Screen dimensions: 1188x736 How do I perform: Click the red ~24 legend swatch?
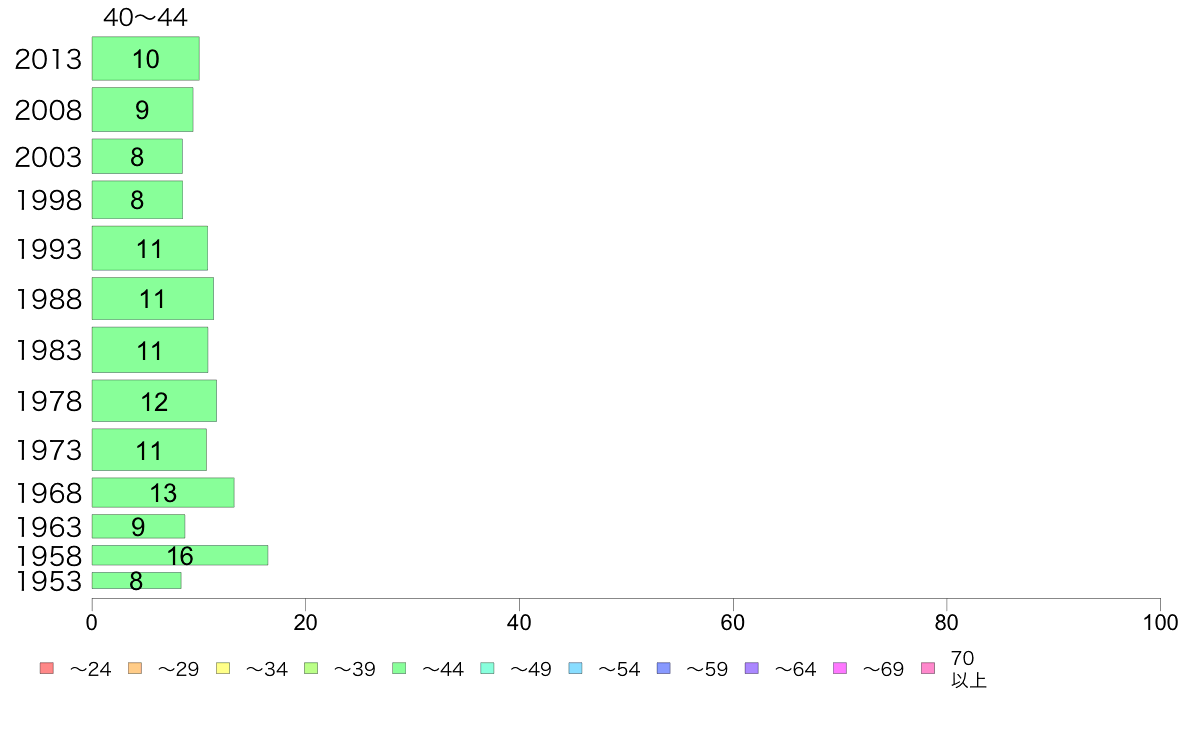coord(47,668)
